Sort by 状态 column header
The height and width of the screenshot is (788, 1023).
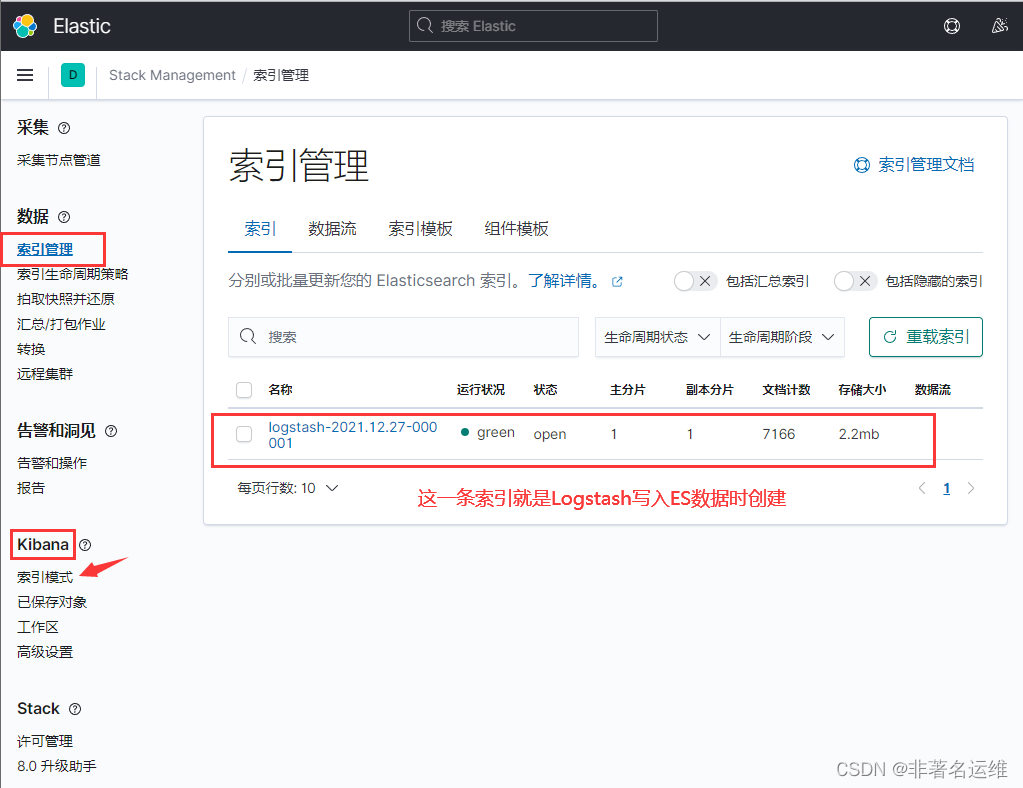tap(545, 389)
